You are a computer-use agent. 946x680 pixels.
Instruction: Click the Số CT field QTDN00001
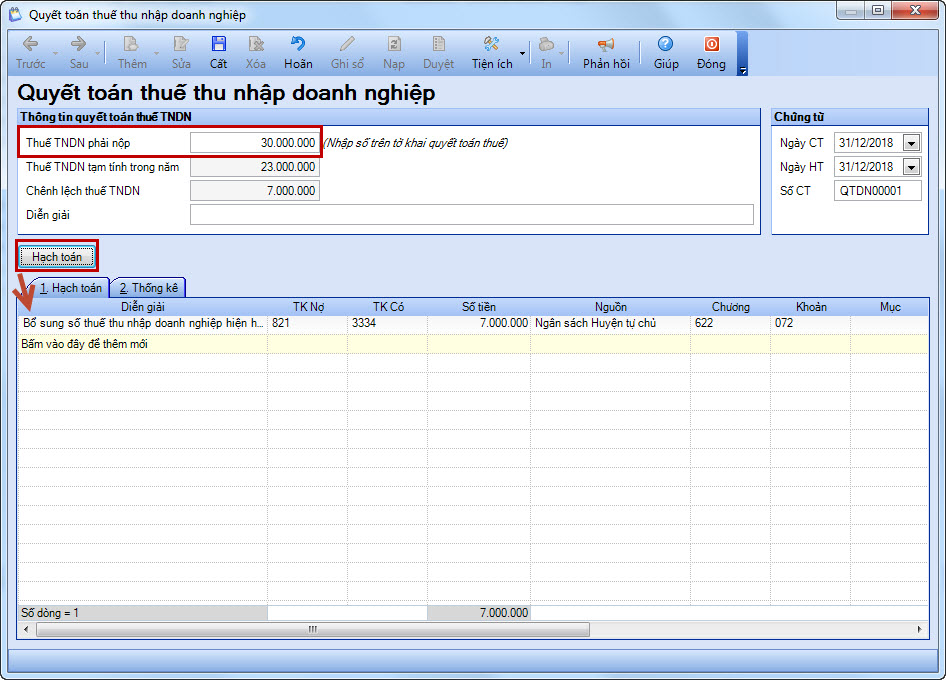[x=878, y=191]
